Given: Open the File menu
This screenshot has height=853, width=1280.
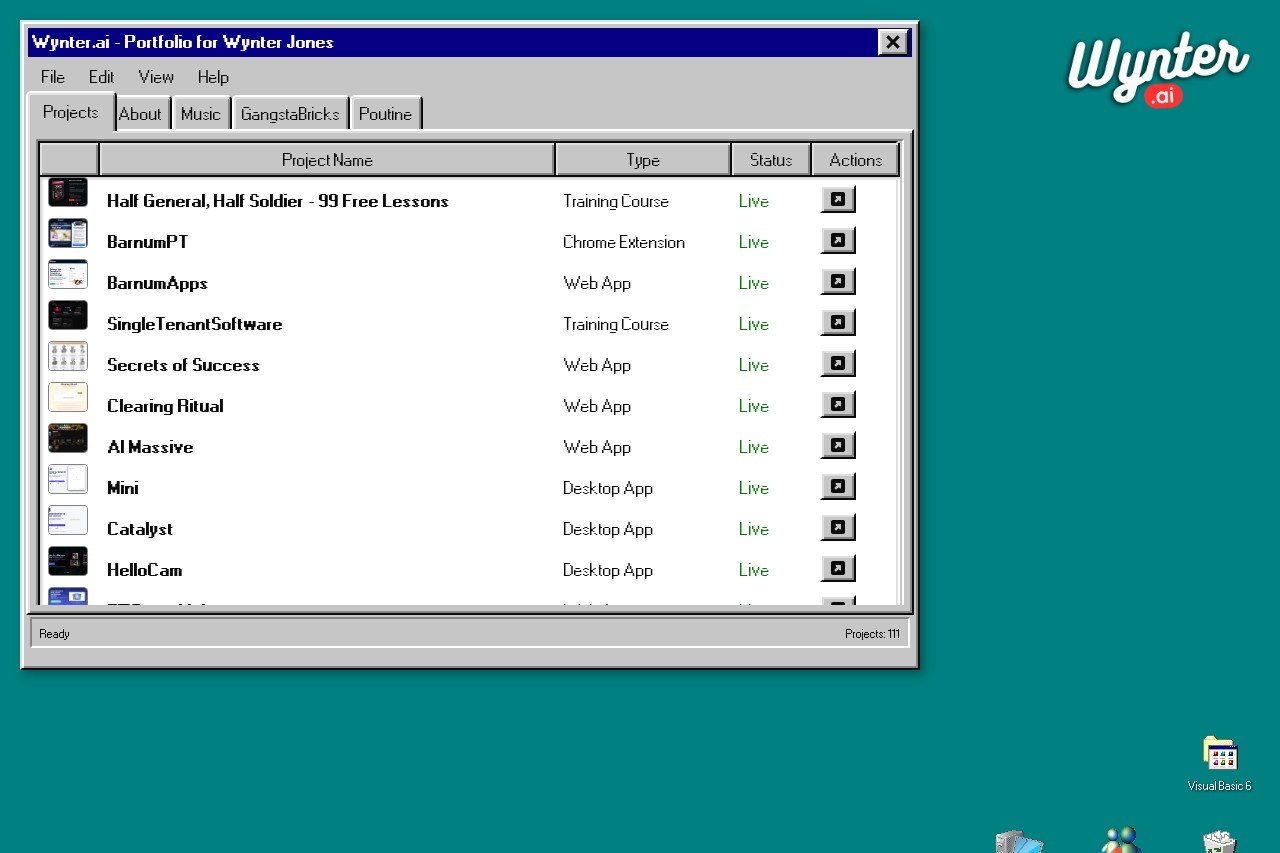Looking at the screenshot, I should [53, 77].
